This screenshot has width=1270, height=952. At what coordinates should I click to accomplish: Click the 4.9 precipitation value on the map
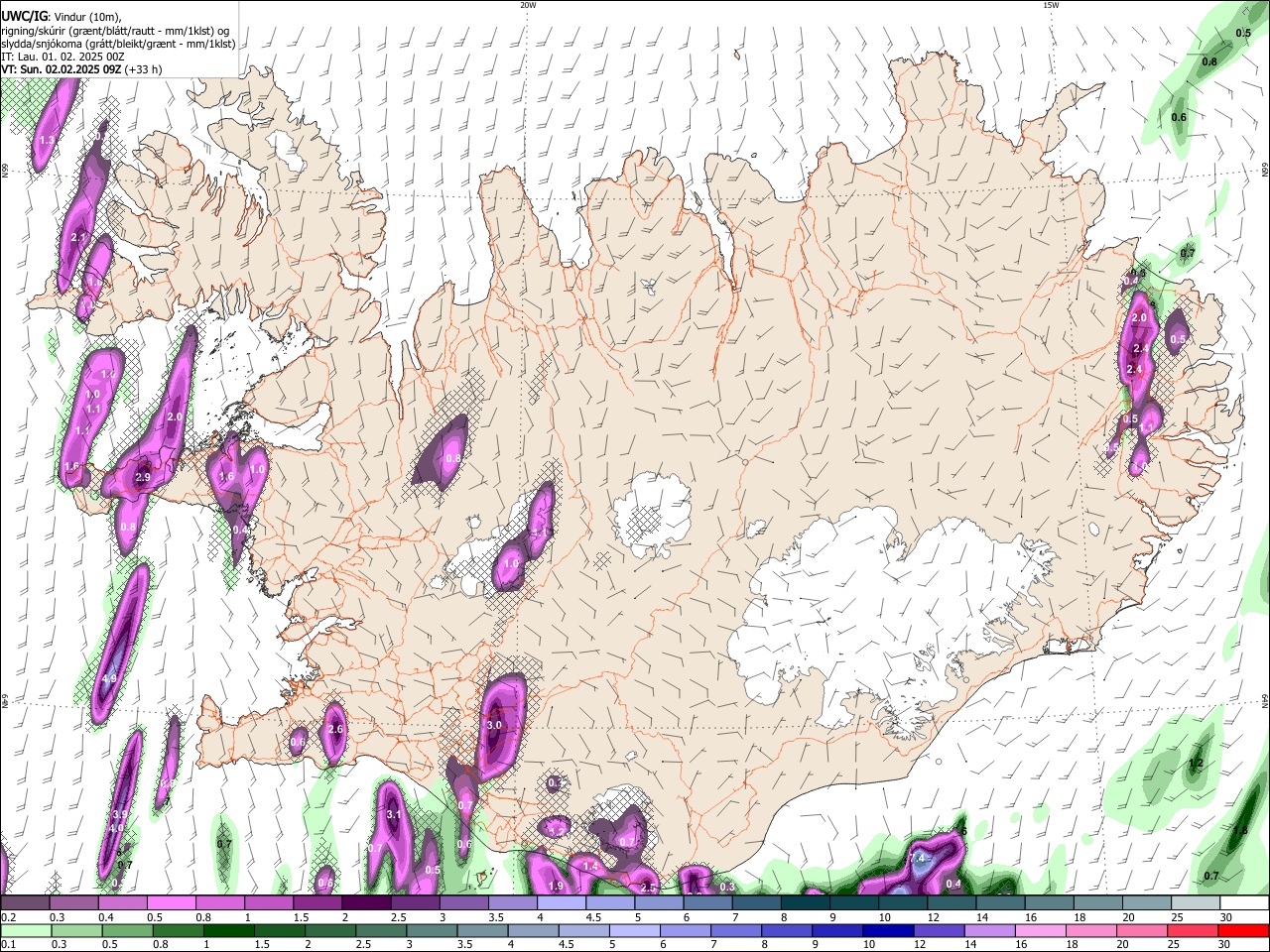[x=109, y=679]
